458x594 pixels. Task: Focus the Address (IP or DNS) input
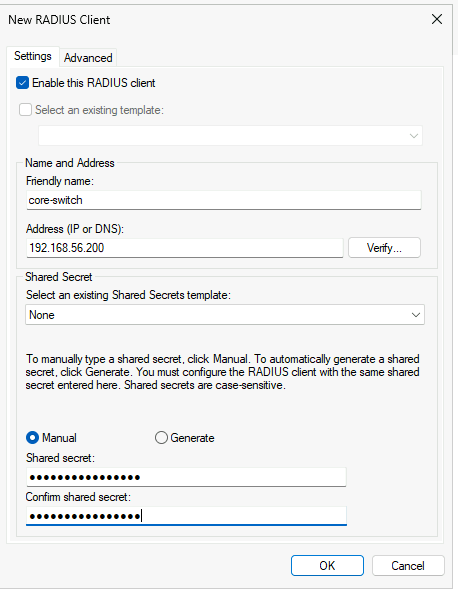[x=185, y=248]
